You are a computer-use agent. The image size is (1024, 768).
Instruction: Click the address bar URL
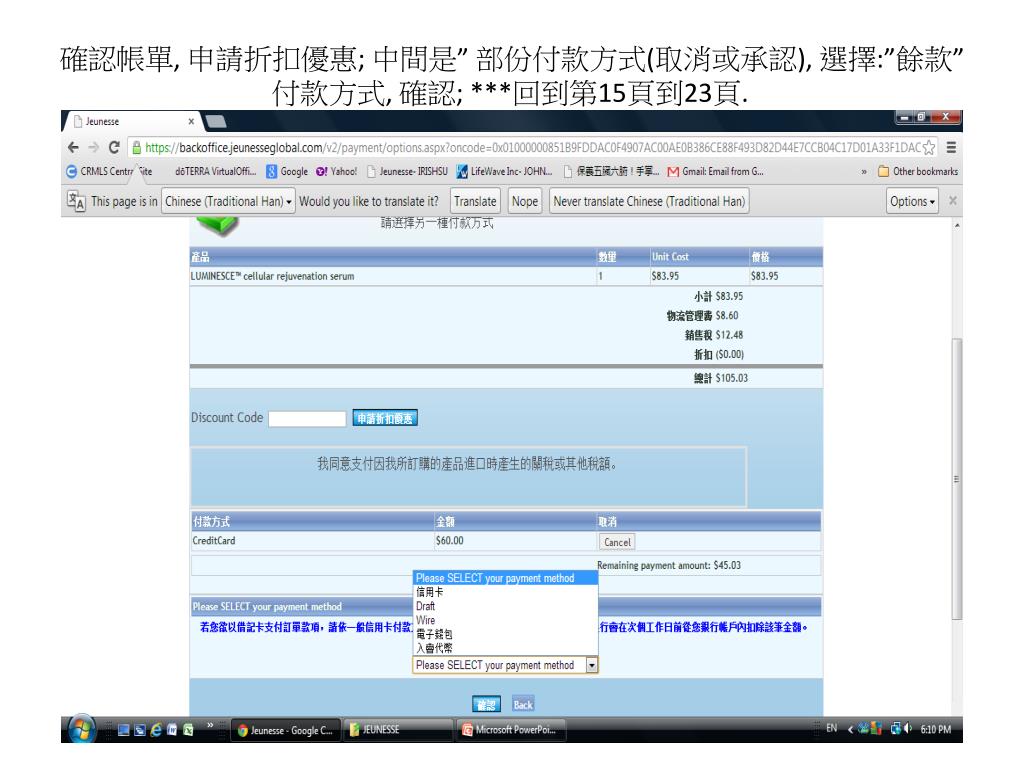pyautogui.click(x=532, y=148)
